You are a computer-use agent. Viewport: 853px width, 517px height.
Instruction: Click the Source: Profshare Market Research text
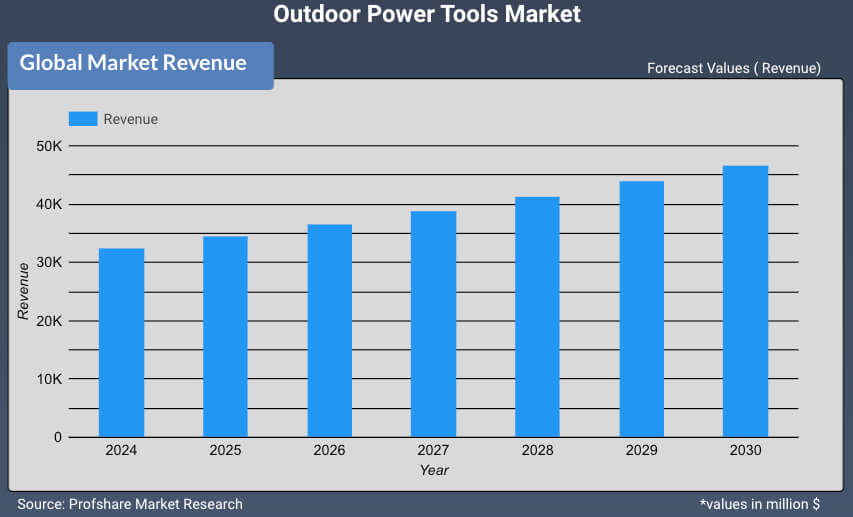(x=130, y=504)
